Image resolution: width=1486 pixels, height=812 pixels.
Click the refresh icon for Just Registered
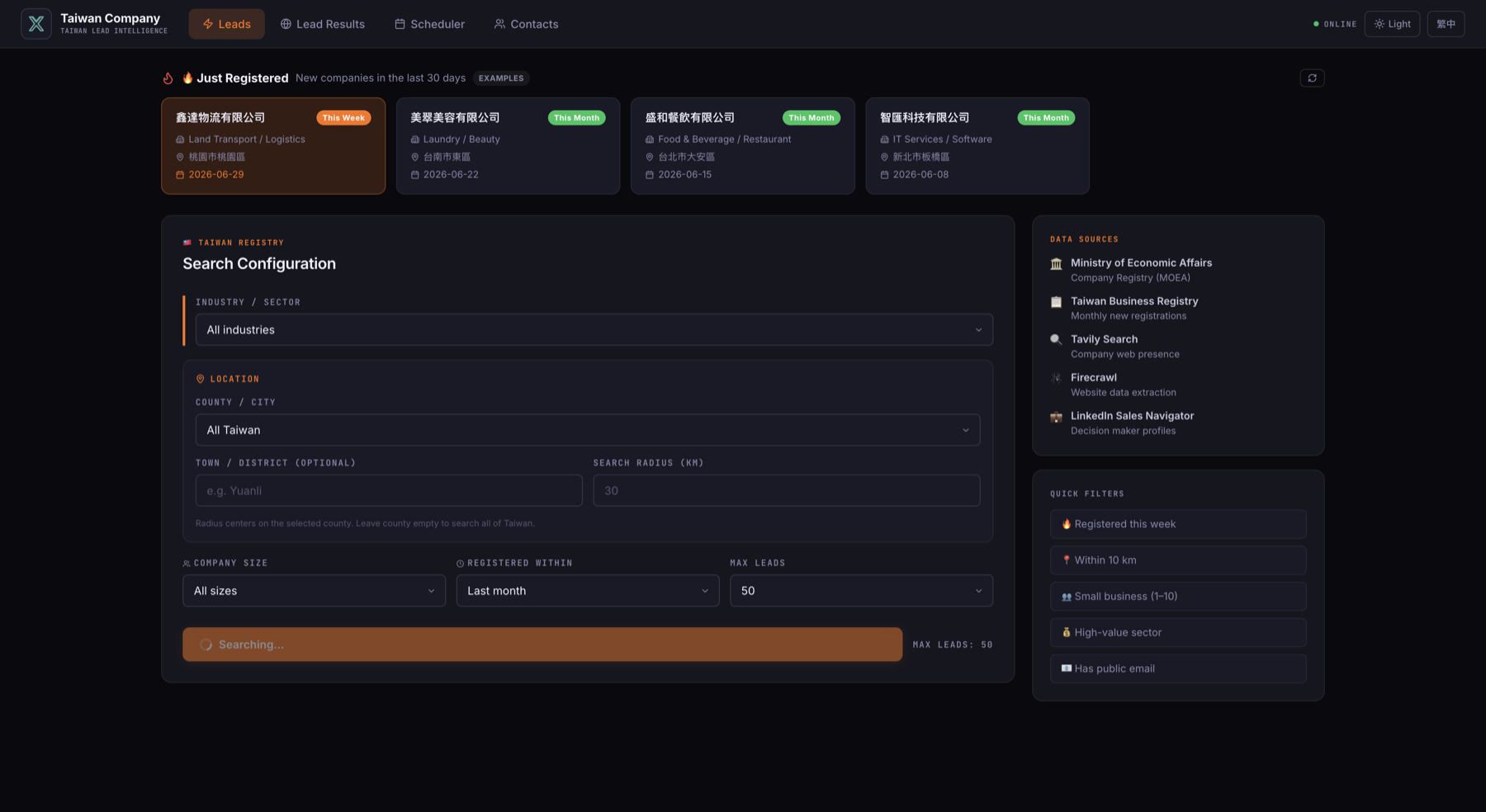pos(1312,78)
